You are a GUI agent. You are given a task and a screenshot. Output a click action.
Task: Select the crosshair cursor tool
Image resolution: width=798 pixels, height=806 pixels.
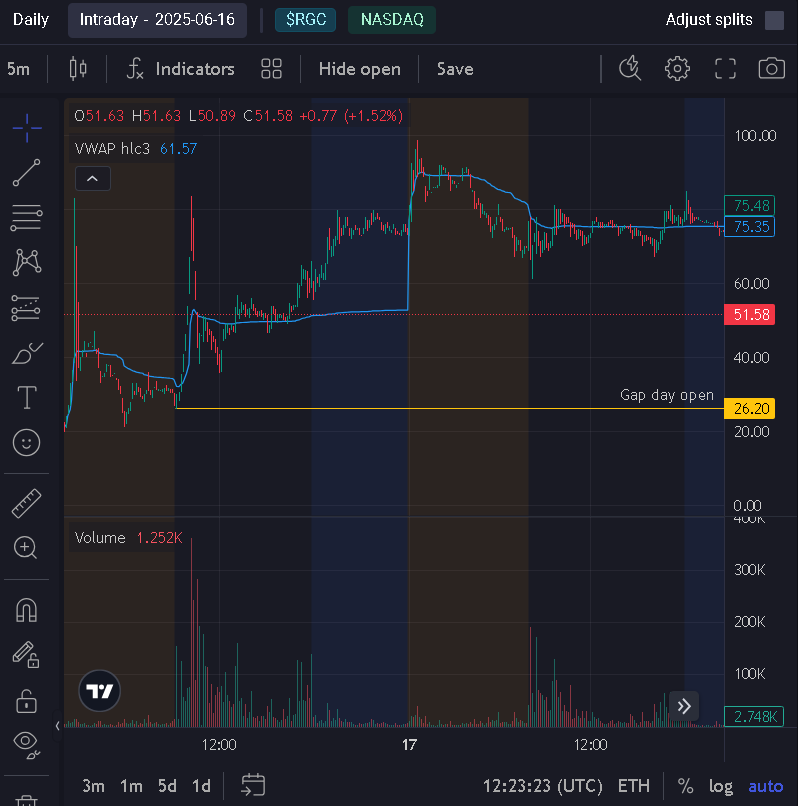tap(27, 127)
